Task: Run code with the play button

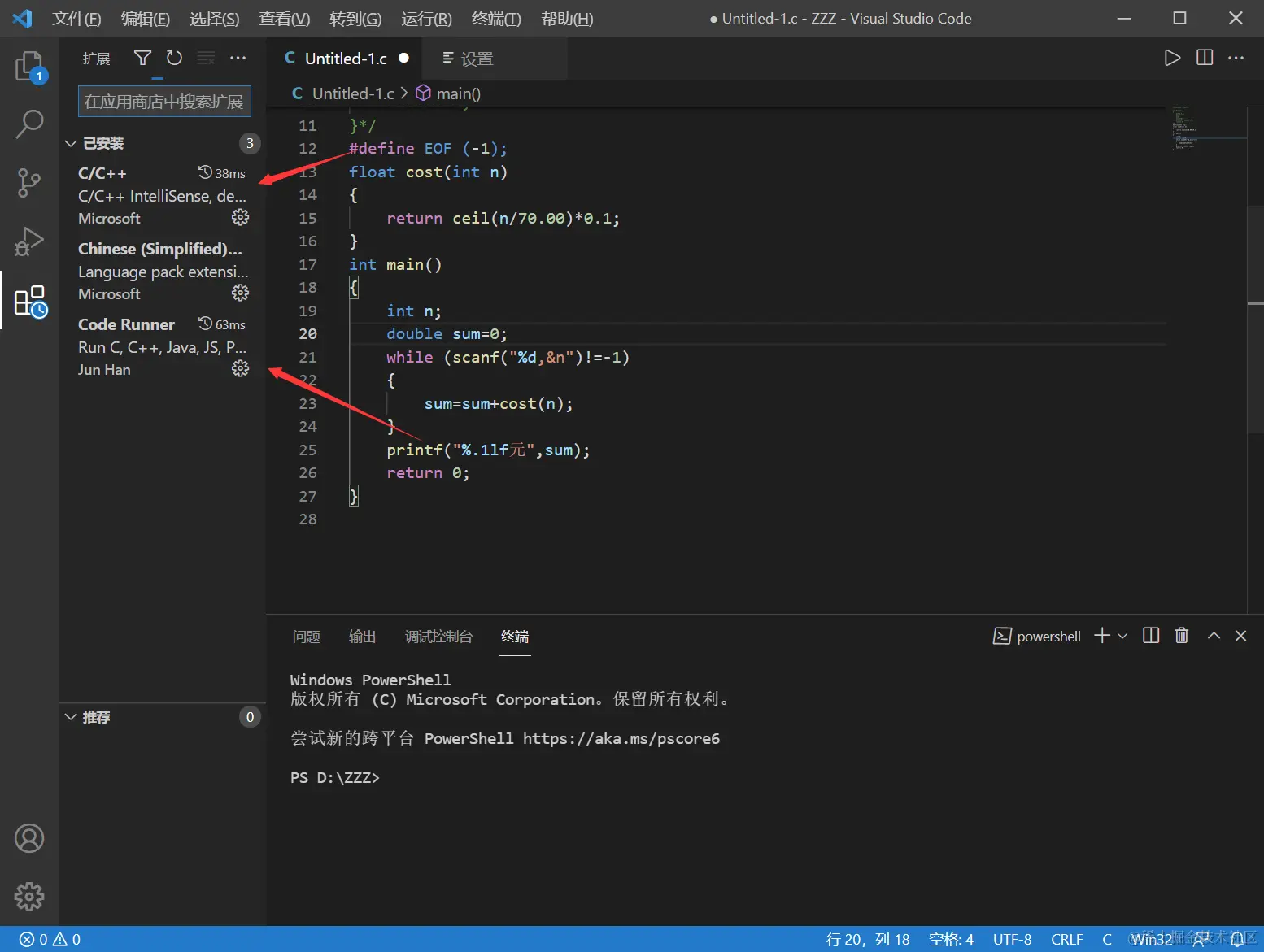Action: tap(1172, 58)
